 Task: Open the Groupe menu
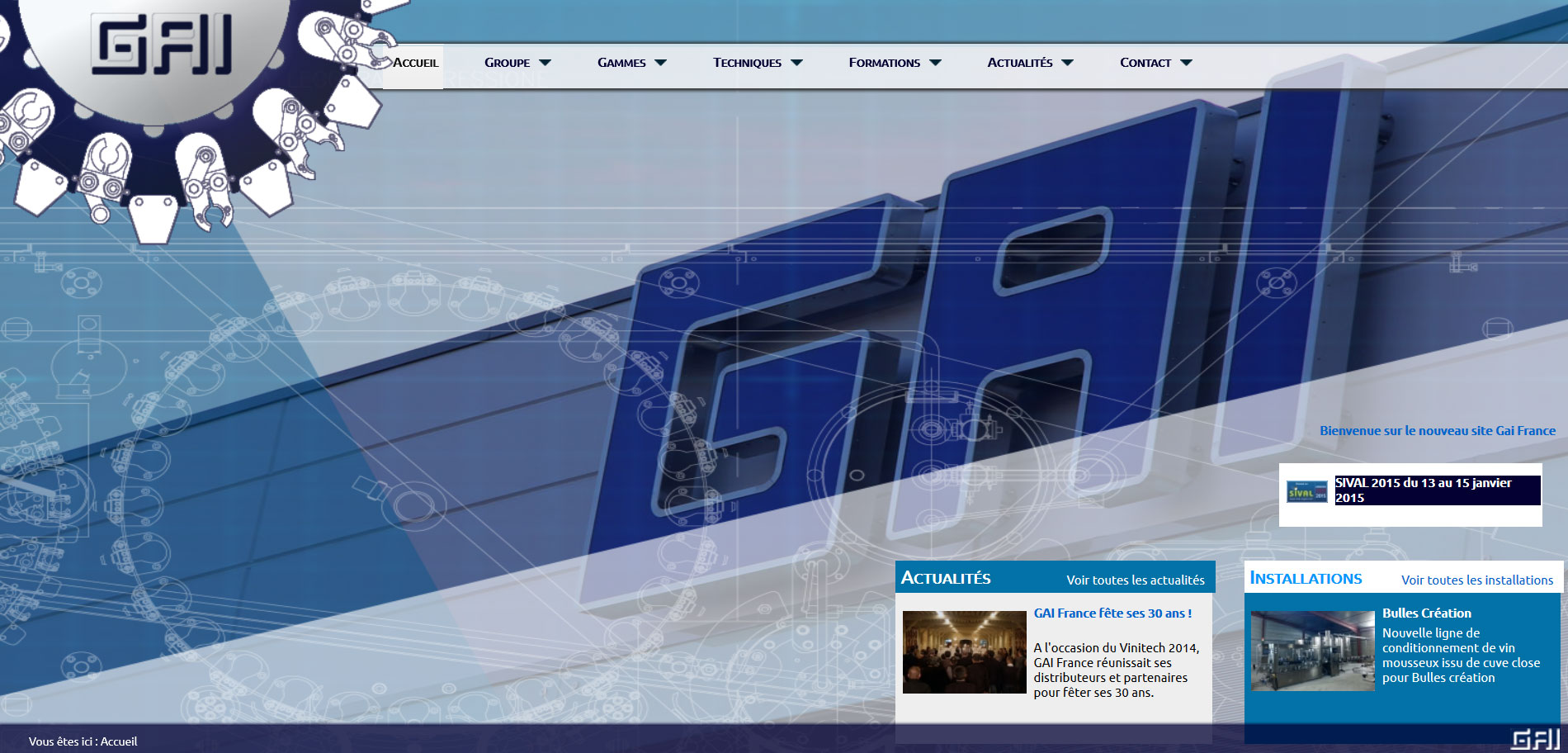tap(507, 63)
